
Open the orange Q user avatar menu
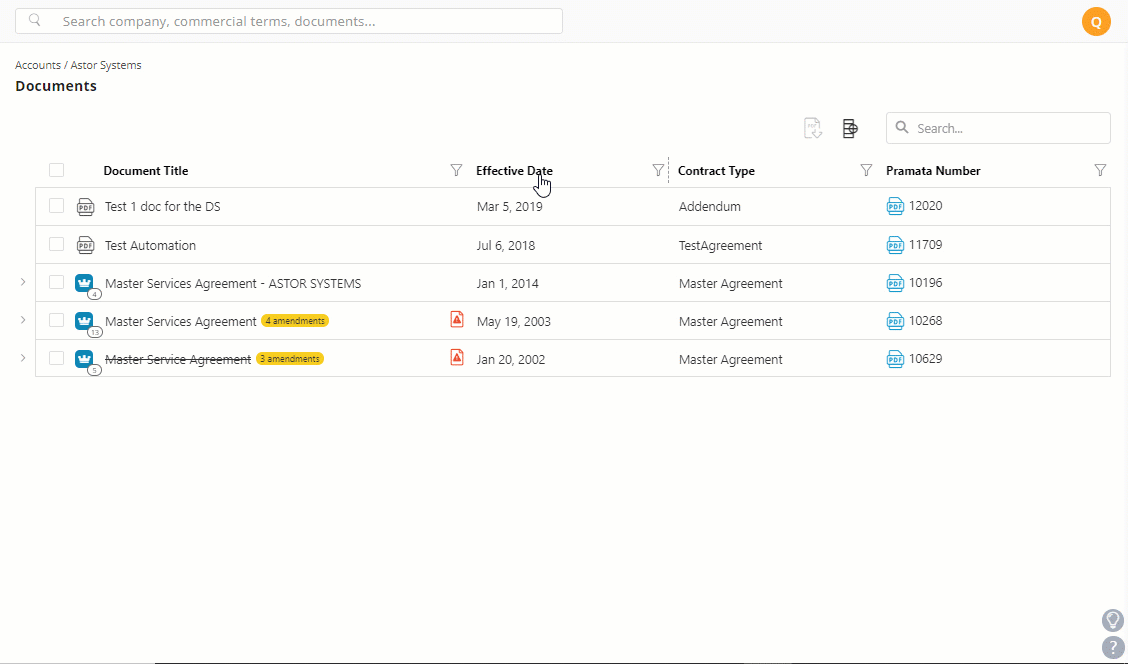pyautogui.click(x=1096, y=22)
